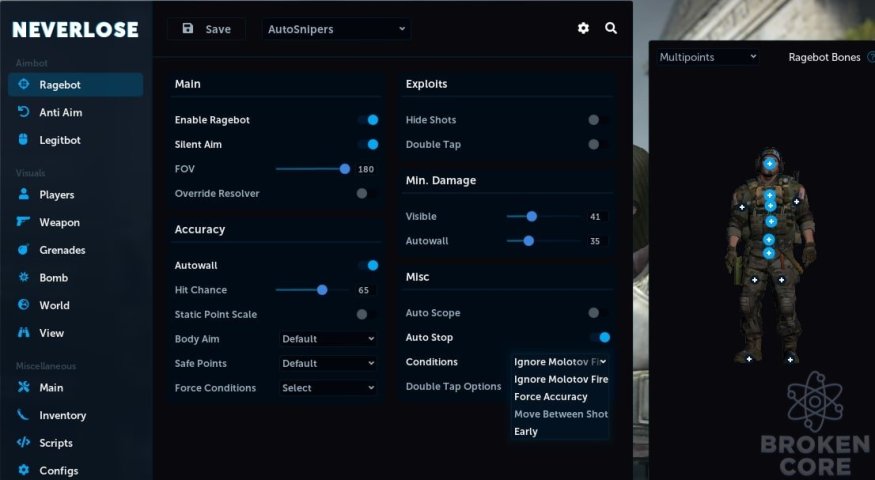
Task: Select the head multipoint on player model
Action: 770,164
